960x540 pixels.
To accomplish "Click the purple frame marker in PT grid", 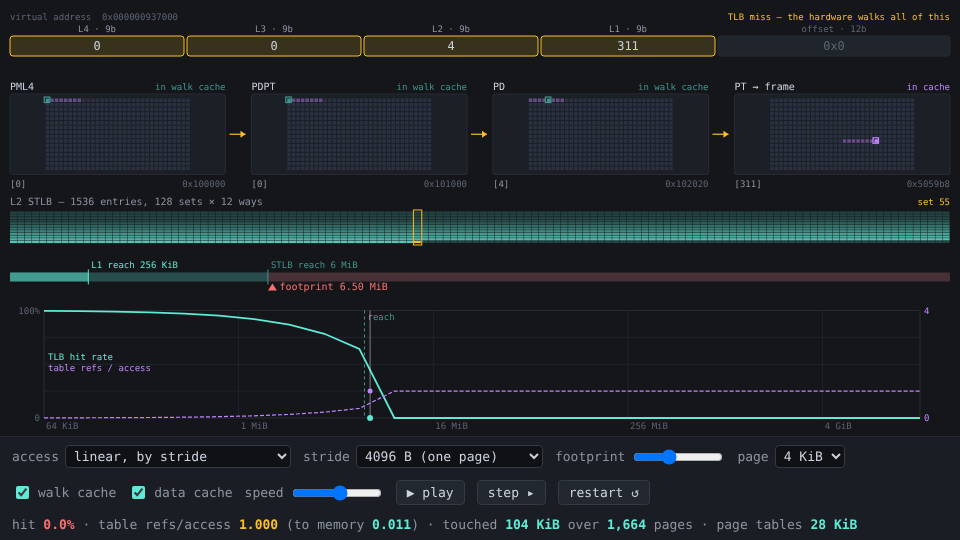I will click(876, 141).
